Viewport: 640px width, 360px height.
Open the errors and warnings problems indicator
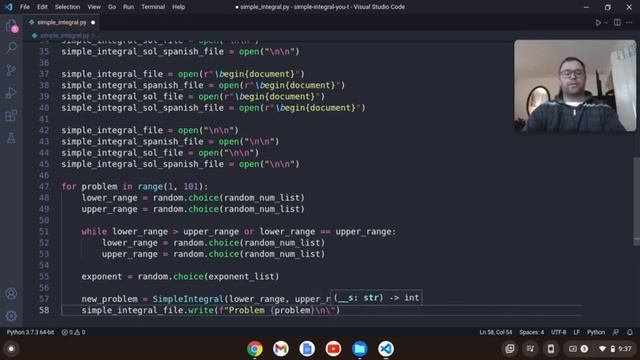pos(73,332)
